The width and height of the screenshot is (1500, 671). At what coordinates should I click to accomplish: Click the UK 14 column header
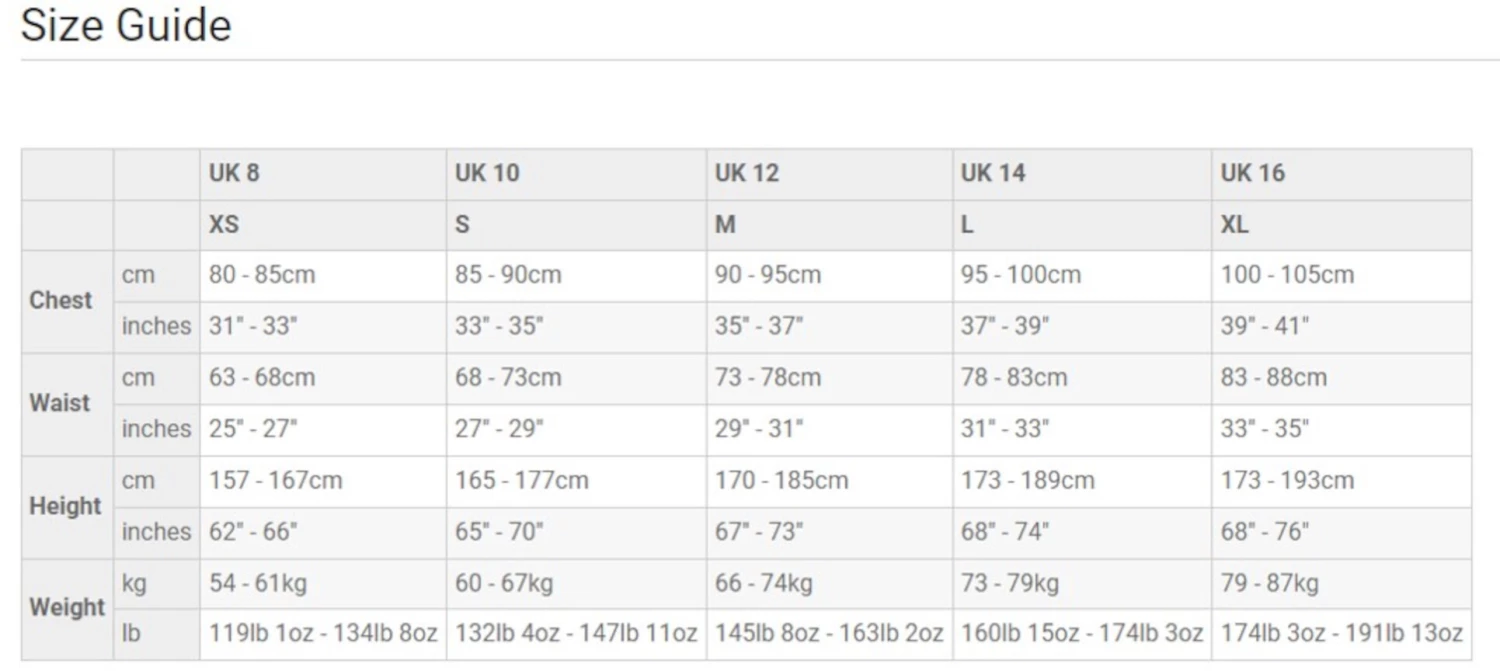tap(993, 173)
